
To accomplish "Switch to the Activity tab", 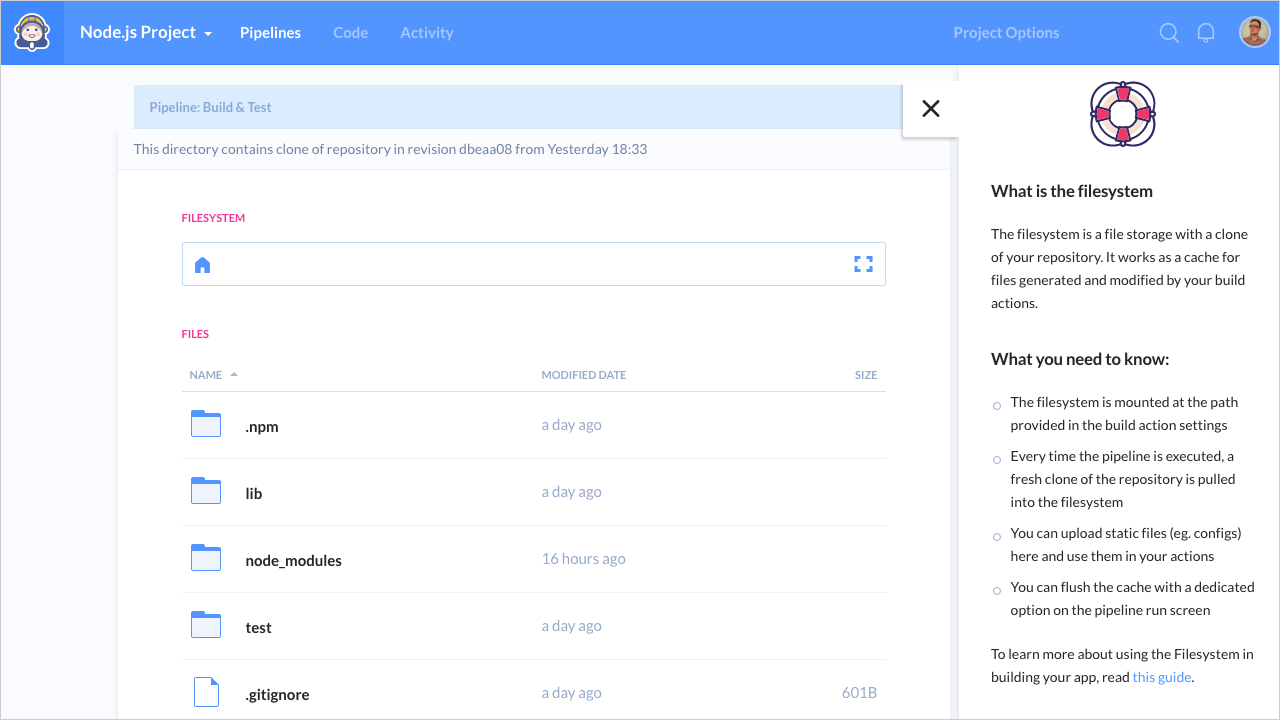I will [427, 32].
